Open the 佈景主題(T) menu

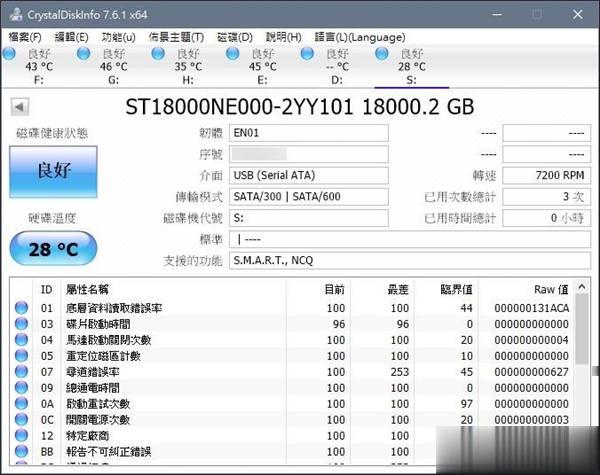point(176,37)
